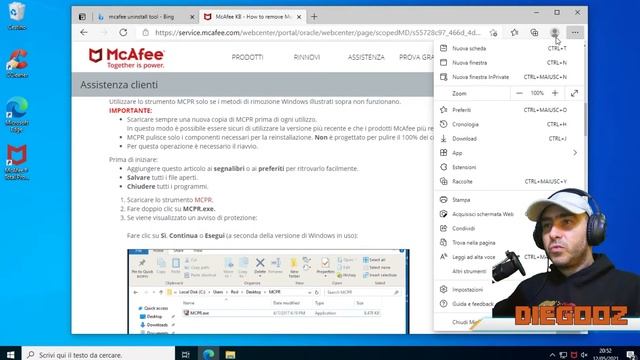The width and height of the screenshot is (640, 360).
Task: Open the notification center icon
Action: coord(631,355)
